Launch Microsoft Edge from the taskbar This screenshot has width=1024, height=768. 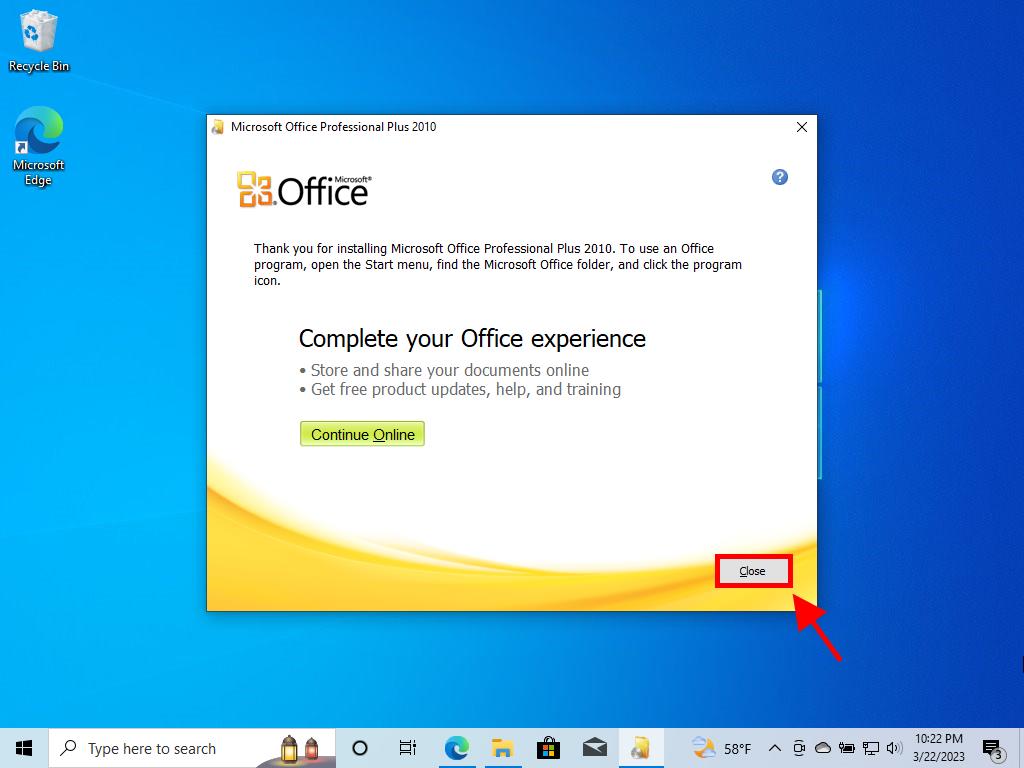[x=456, y=748]
